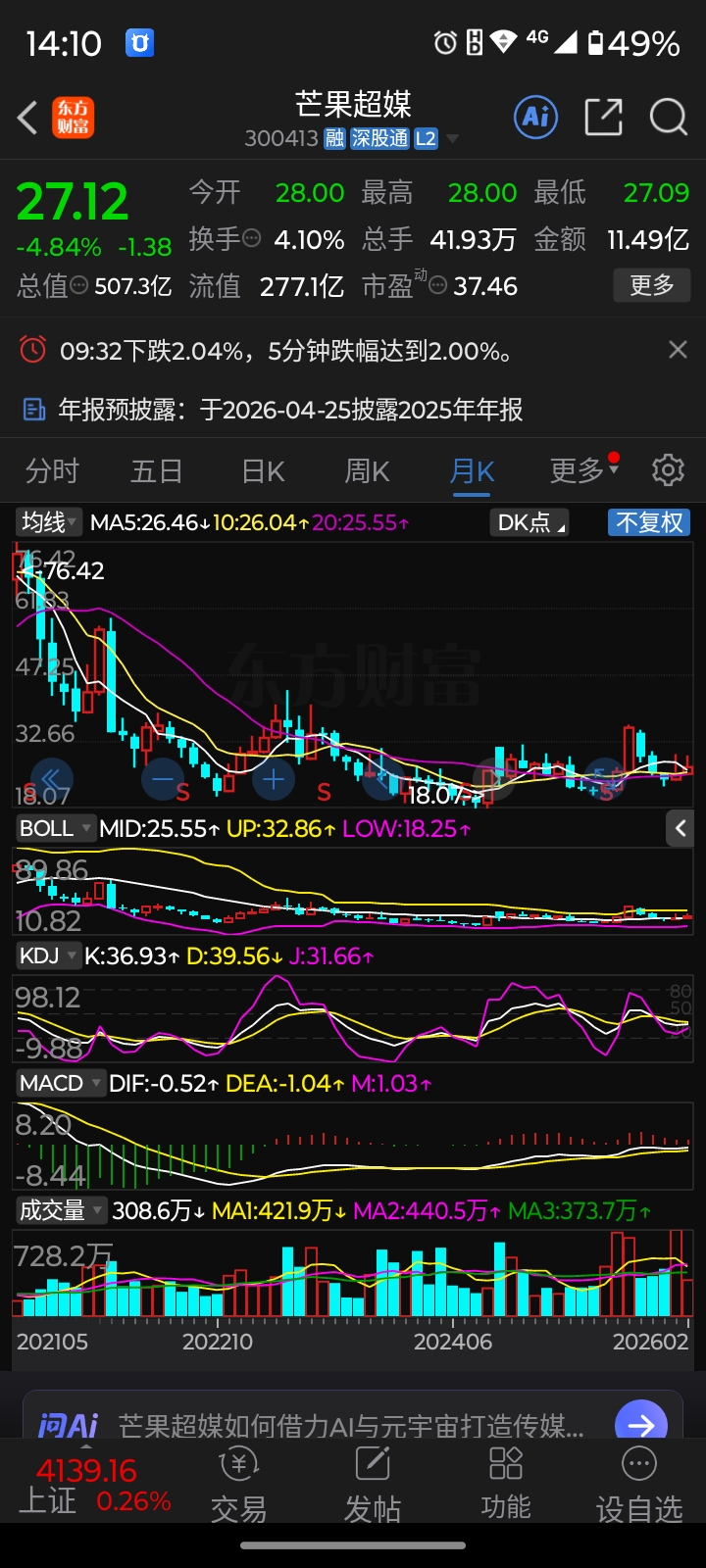Tap the share export icon
This screenshot has width=706, height=1568.
(603, 118)
